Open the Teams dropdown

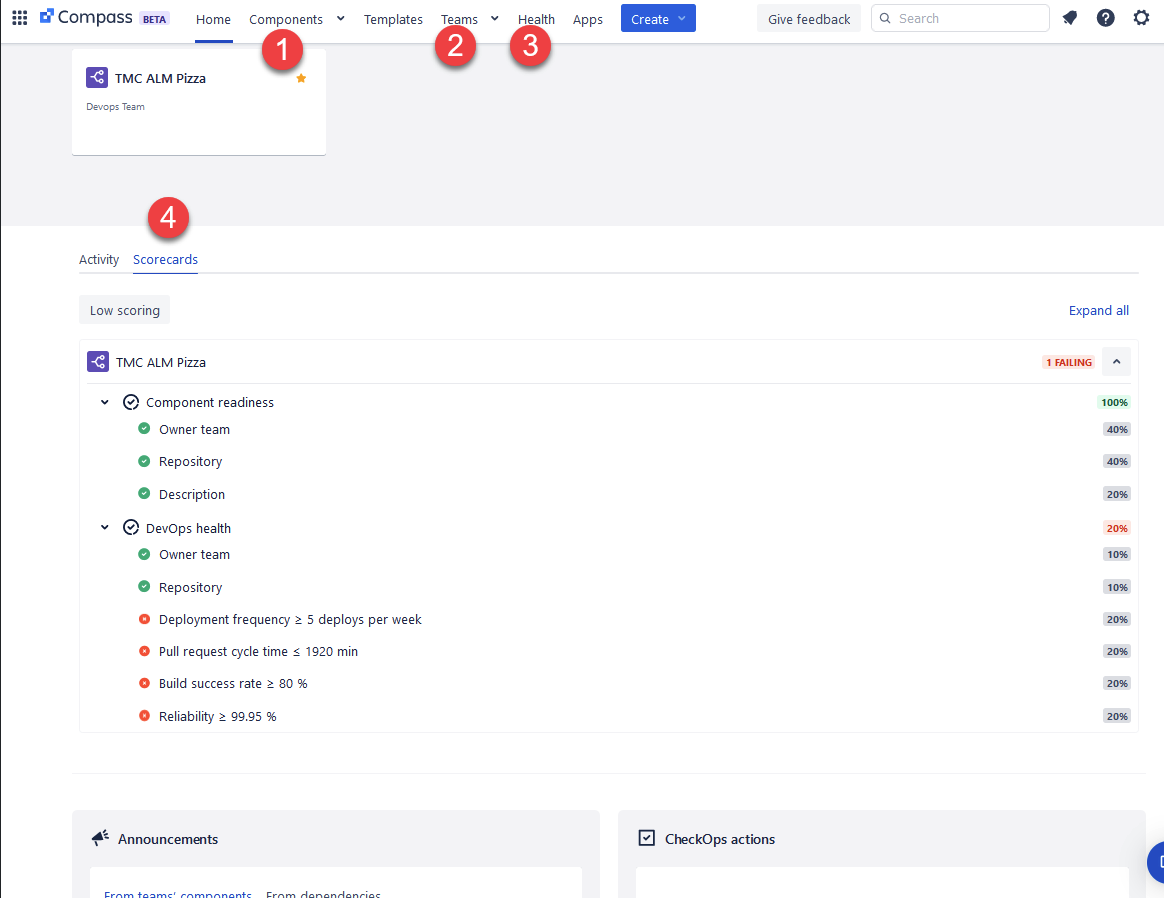(x=469, y=18)
